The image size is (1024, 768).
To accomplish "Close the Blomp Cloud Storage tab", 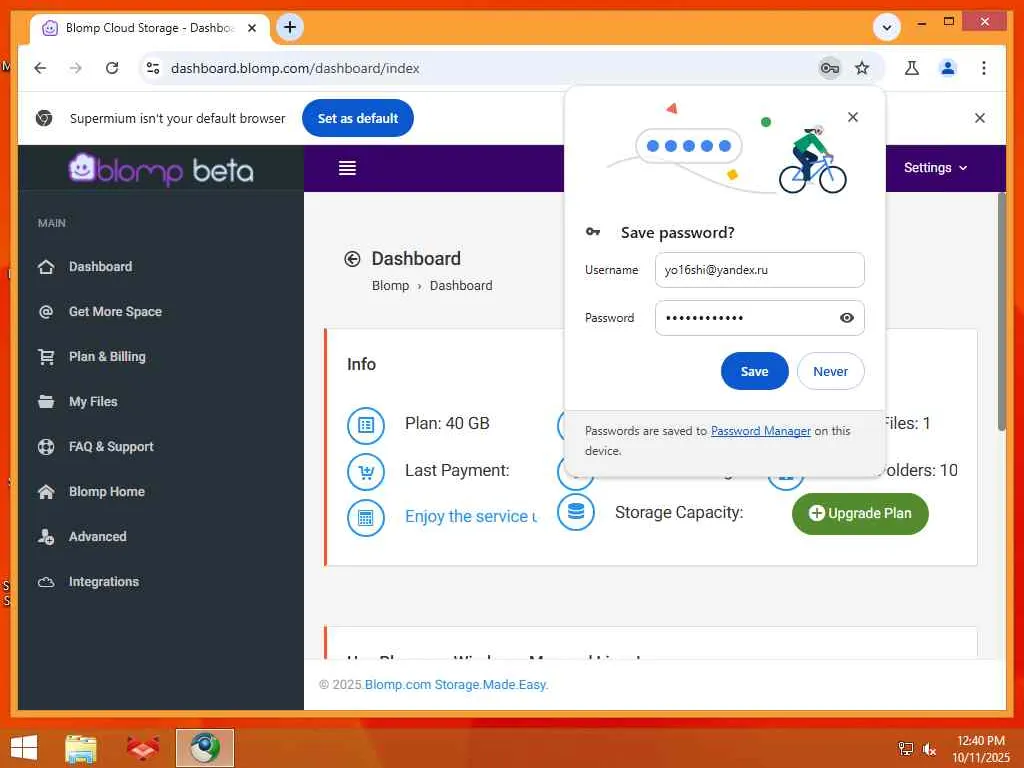I will click(252, 28).
